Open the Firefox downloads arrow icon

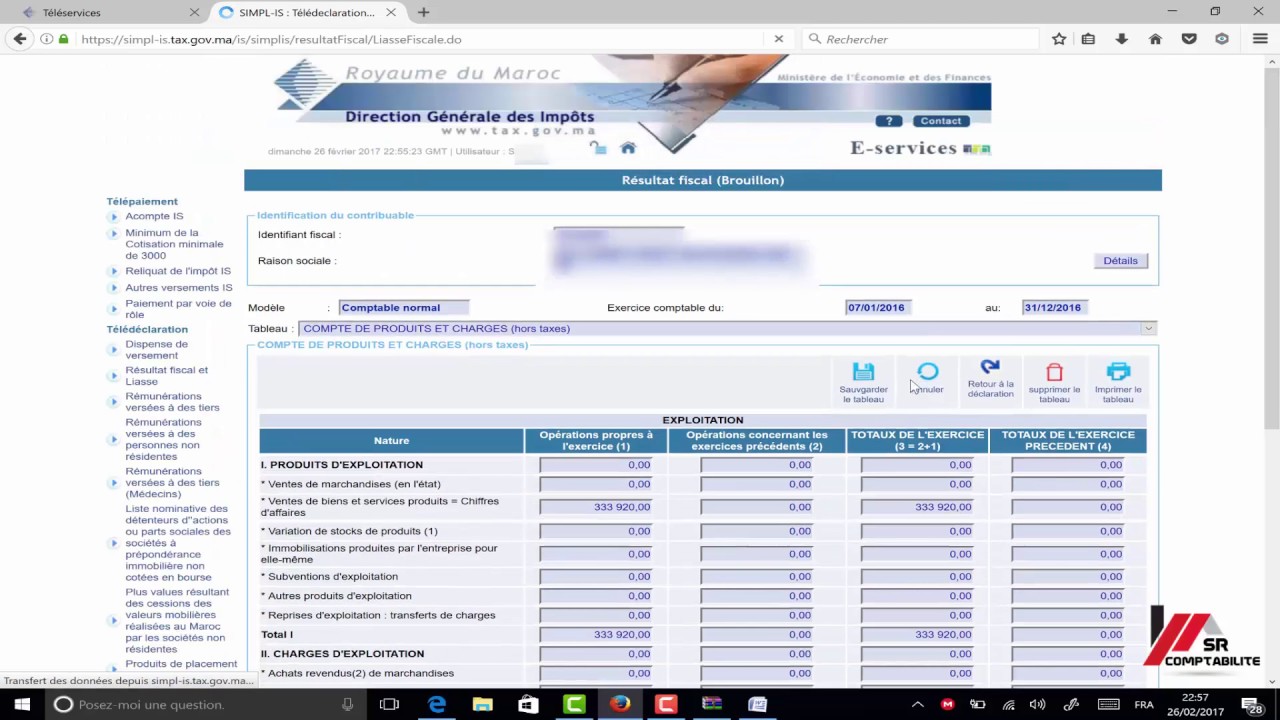pos(1121,39)
